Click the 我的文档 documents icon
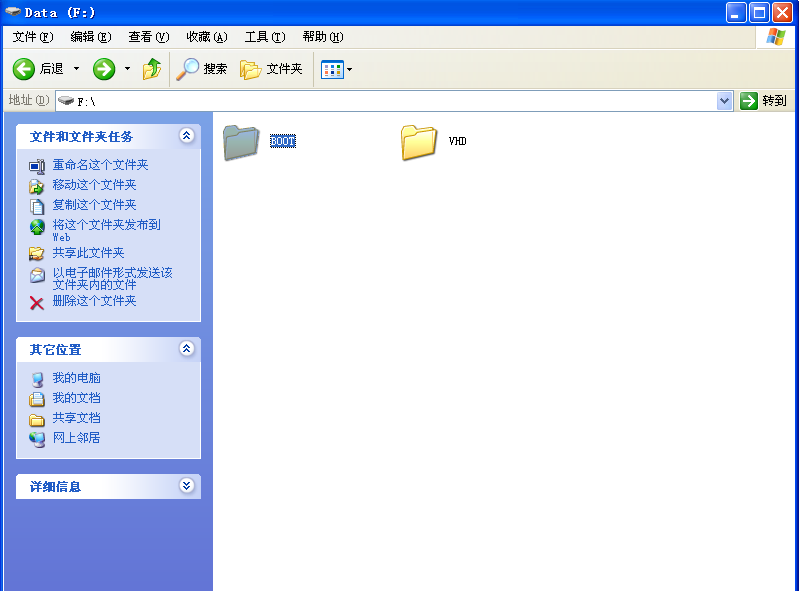This screenshot has width=799, height=591. click(x=37, y=399)
